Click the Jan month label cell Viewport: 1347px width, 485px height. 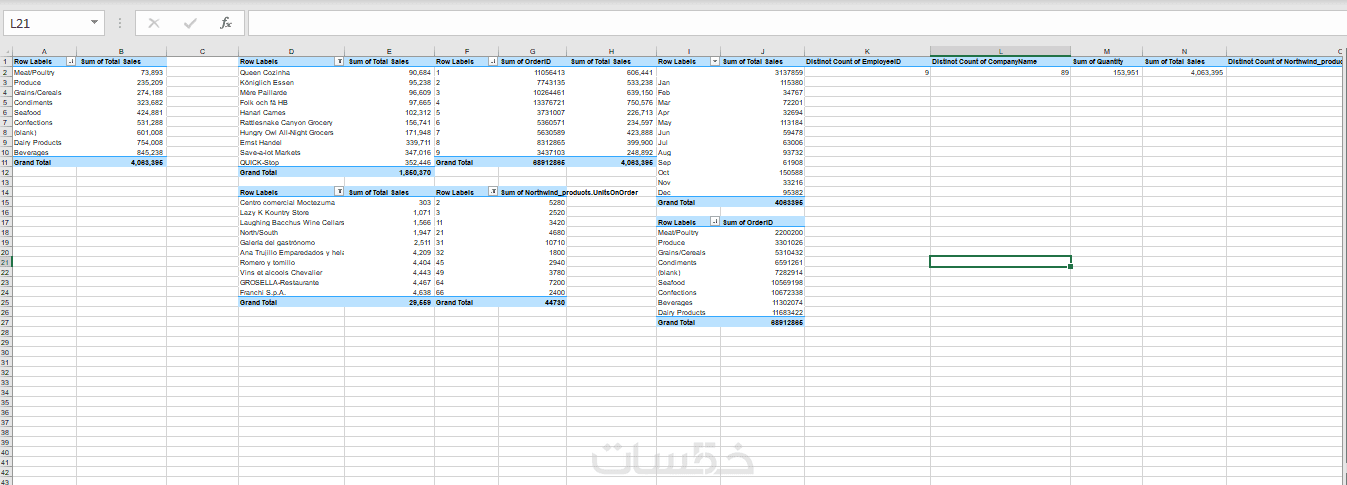click(688, 82)
